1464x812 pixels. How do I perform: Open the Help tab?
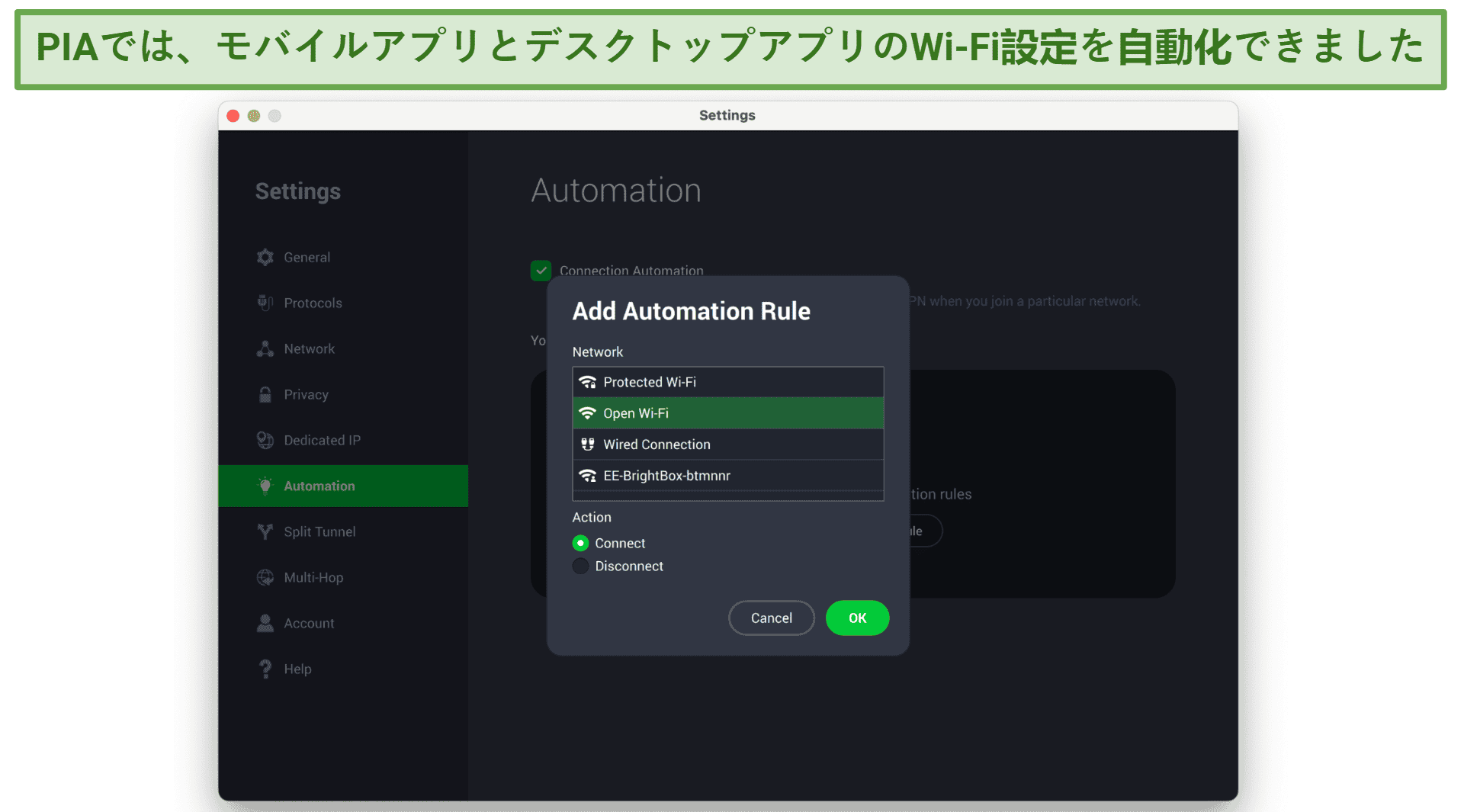pos(343,669)
